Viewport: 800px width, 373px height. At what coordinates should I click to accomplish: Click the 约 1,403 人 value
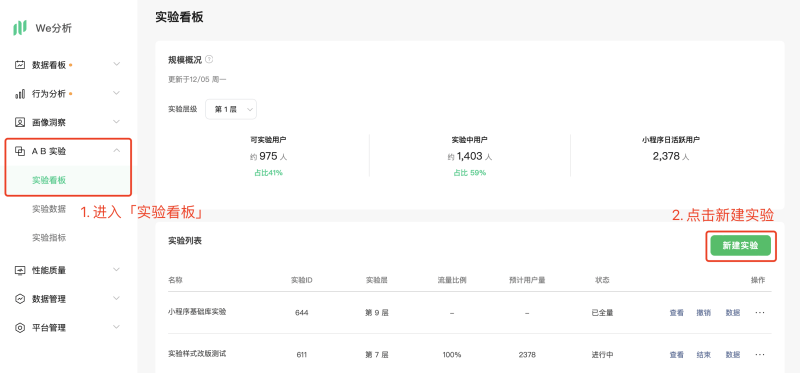[469, 157]
